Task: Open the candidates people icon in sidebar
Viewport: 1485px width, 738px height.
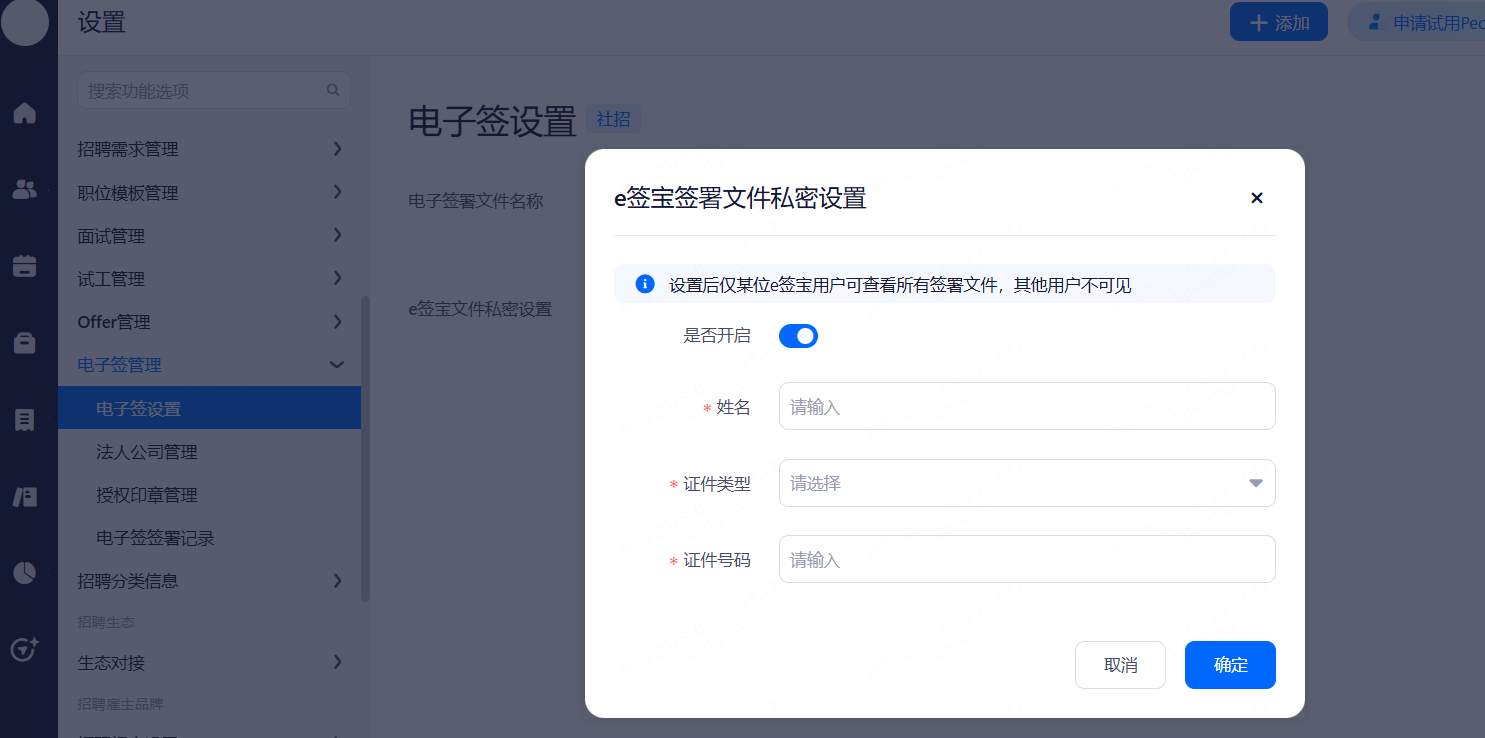Action: pyautogui.click(x=24, y=189)
